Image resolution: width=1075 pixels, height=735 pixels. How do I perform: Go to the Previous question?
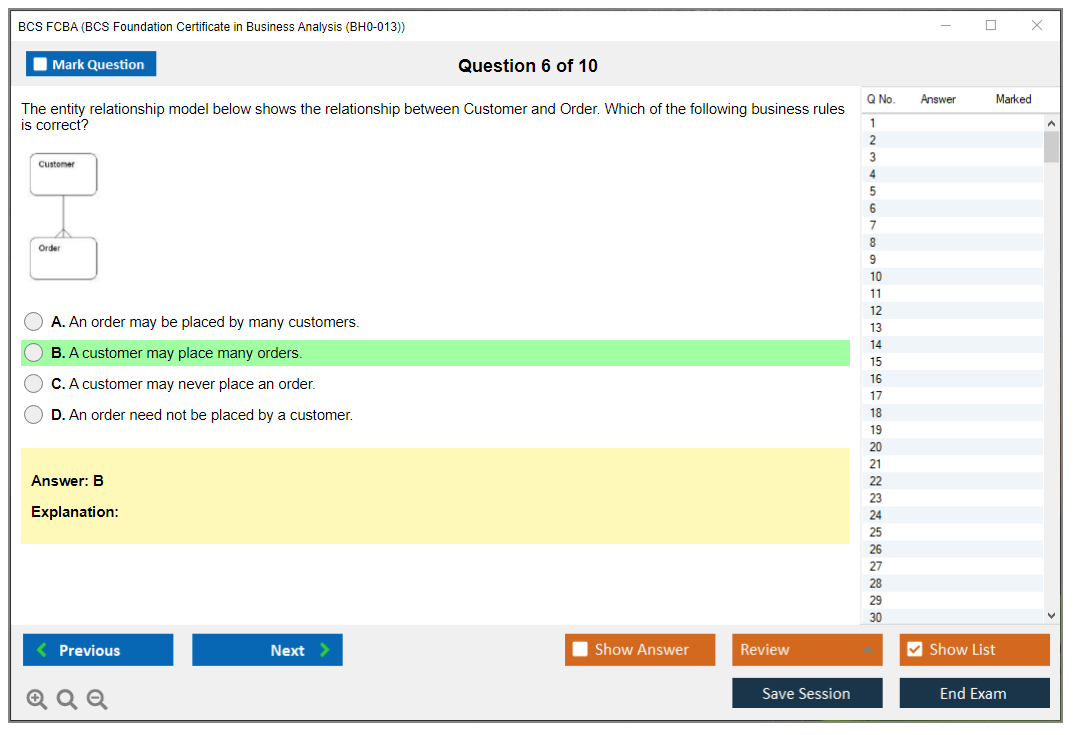tap(98, 650)
